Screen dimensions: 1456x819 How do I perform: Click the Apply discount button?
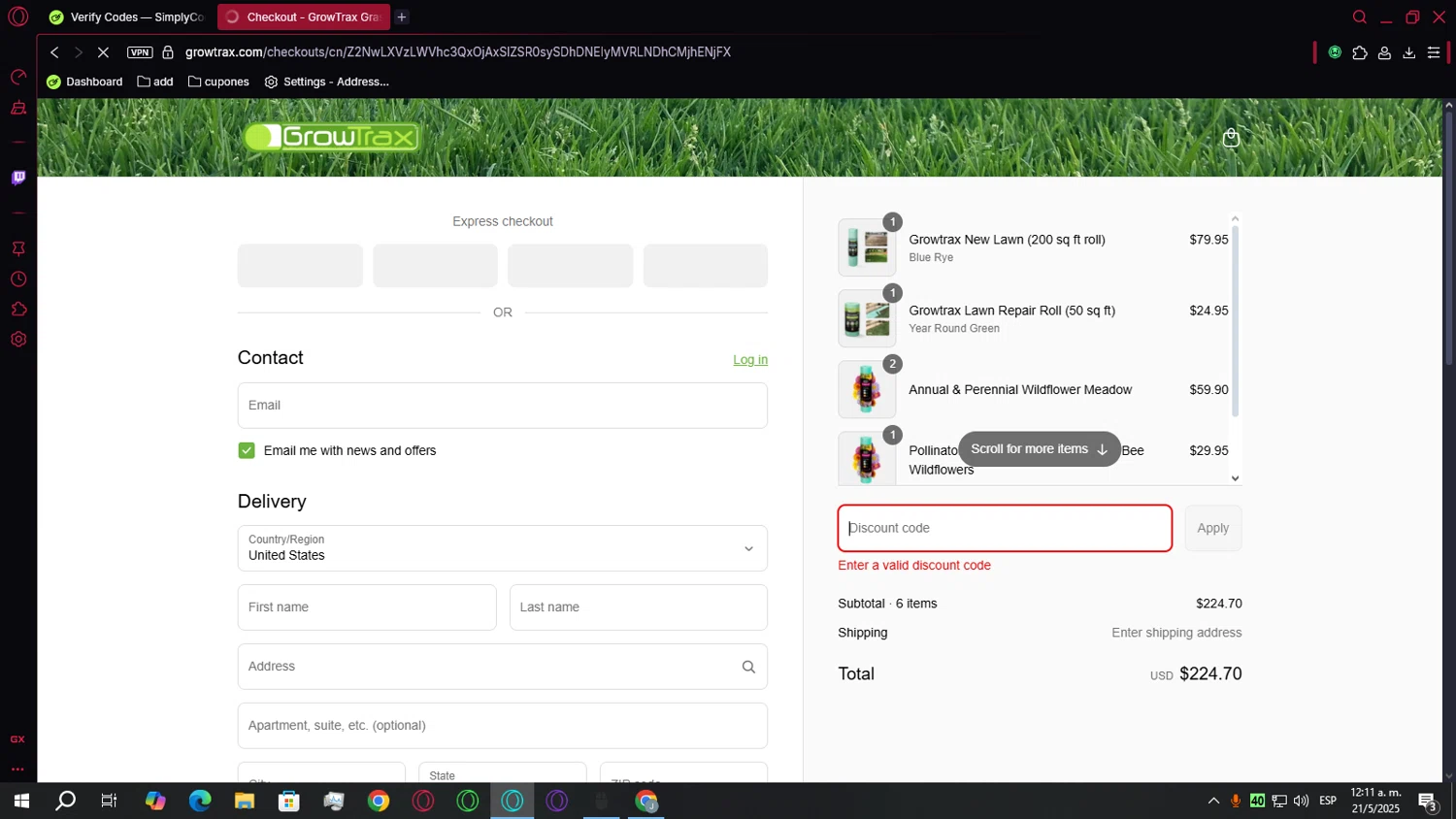pos(1212,528)
